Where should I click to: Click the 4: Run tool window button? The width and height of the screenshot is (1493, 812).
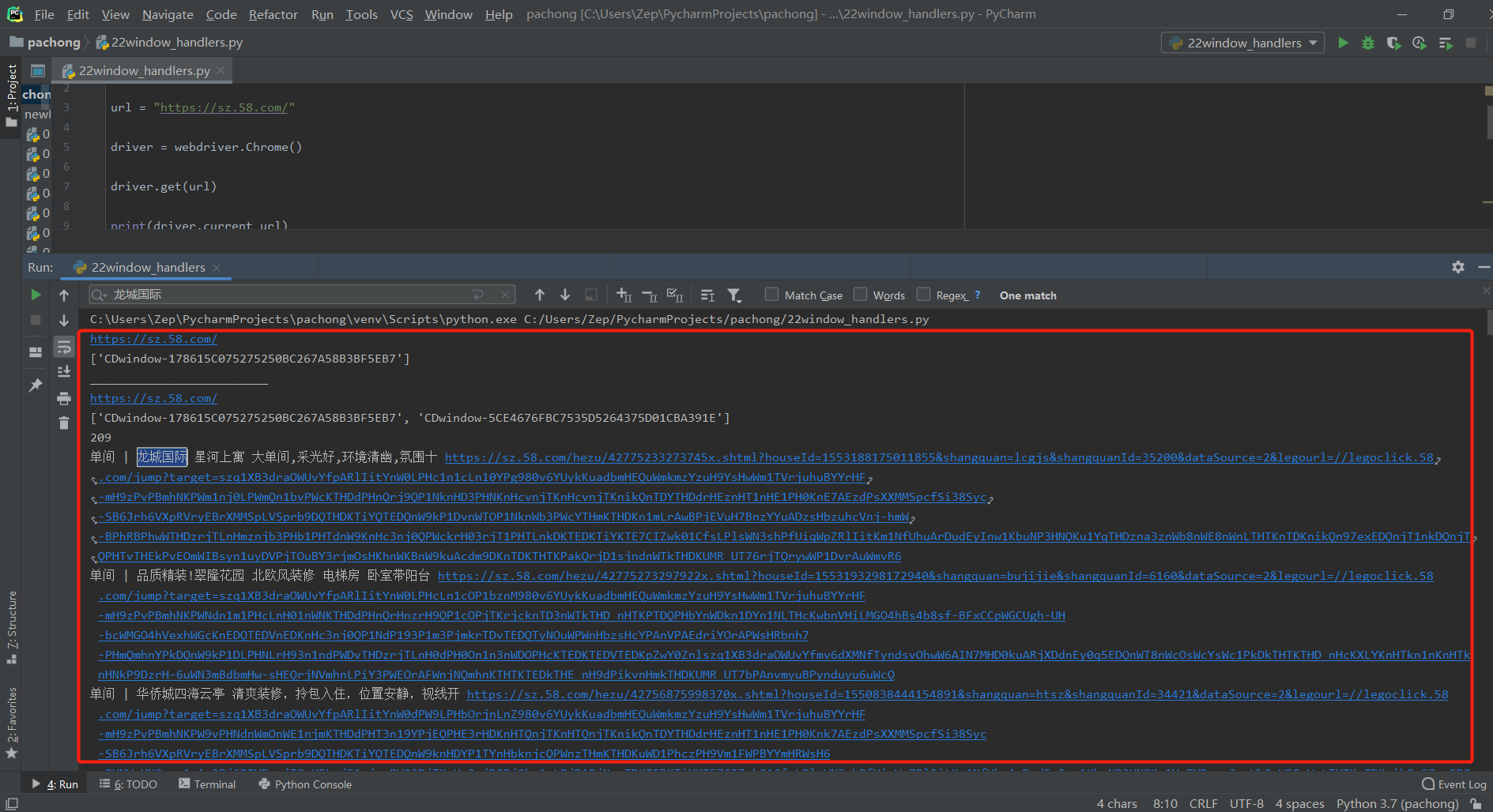coord(55,784)
